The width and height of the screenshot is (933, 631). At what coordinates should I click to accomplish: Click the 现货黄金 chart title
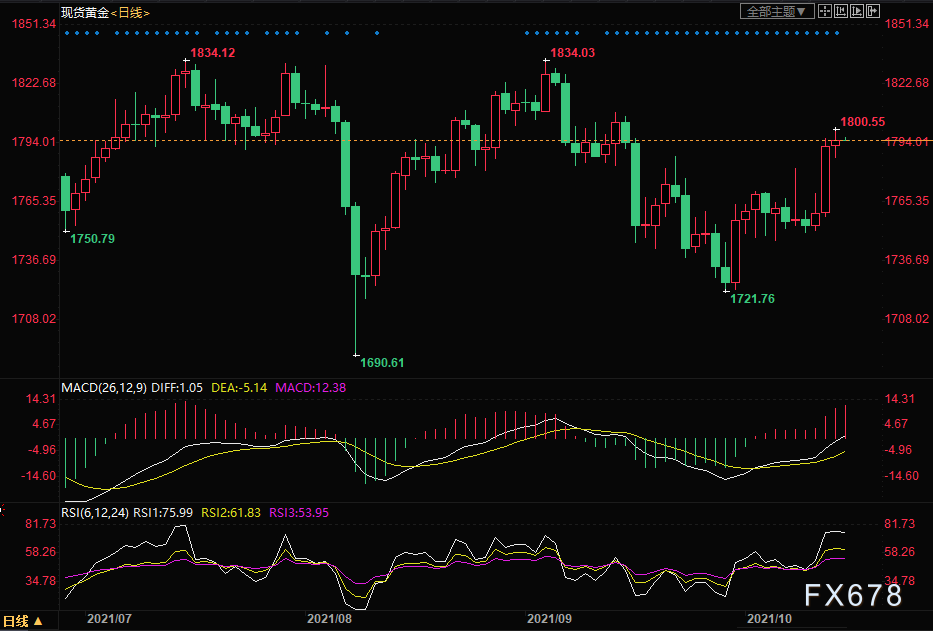(x=85, y=13)
